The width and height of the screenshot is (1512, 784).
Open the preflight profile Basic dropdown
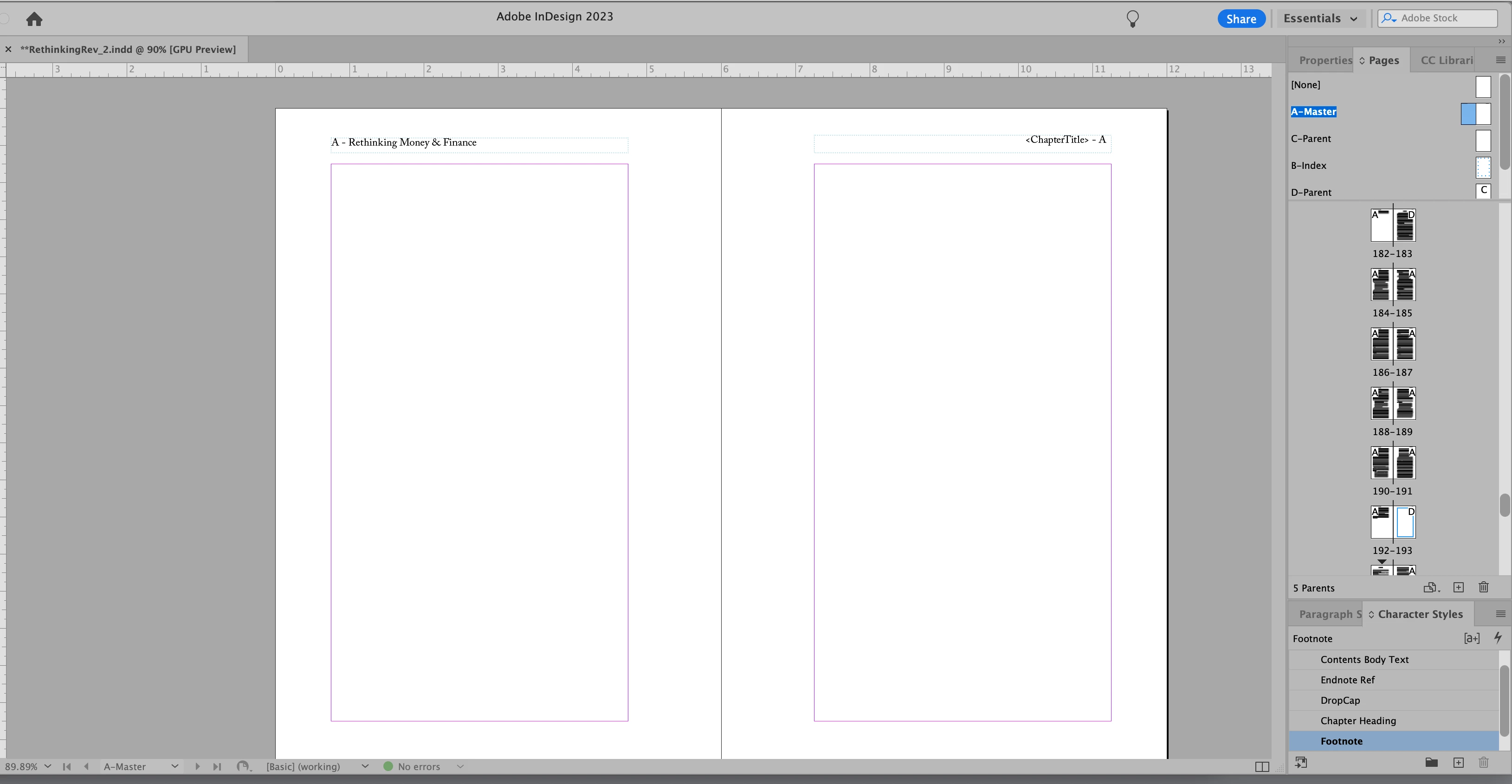coord(364,766)
